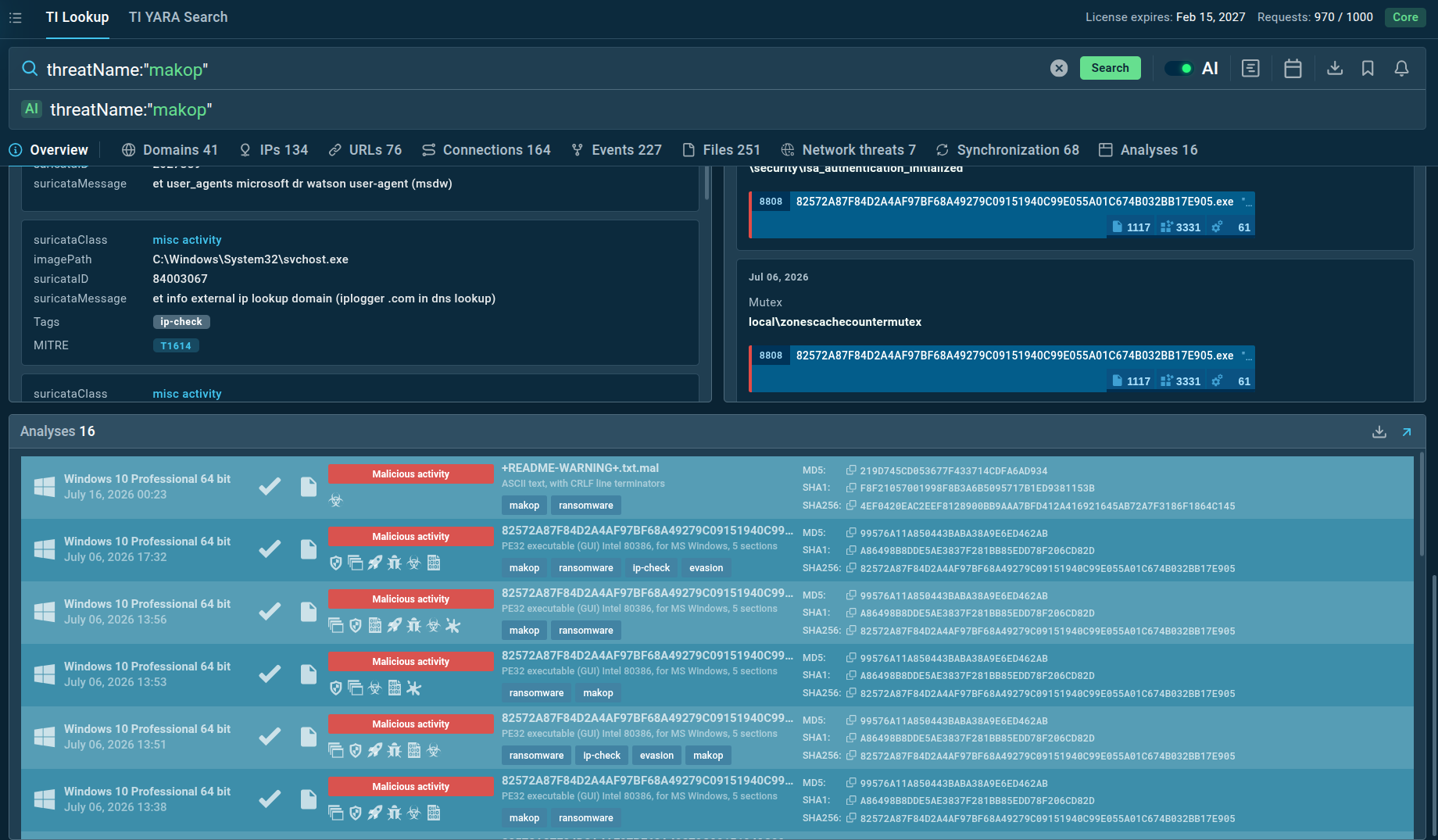
Task: Download search results from the search bar
Action: pos(1335,69)
